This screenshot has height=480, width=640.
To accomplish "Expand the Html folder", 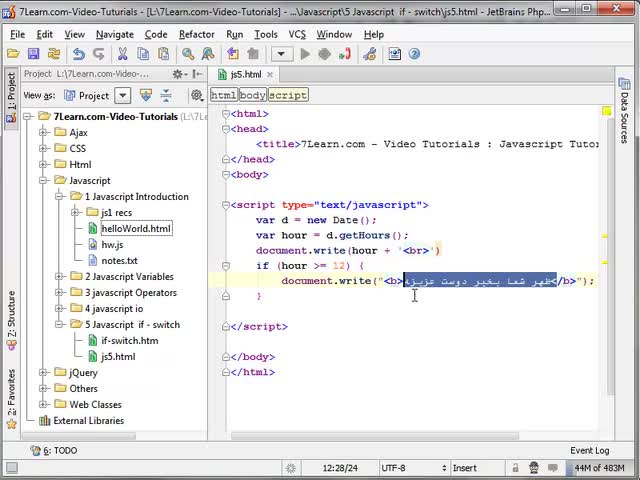I will pos(42,164).
